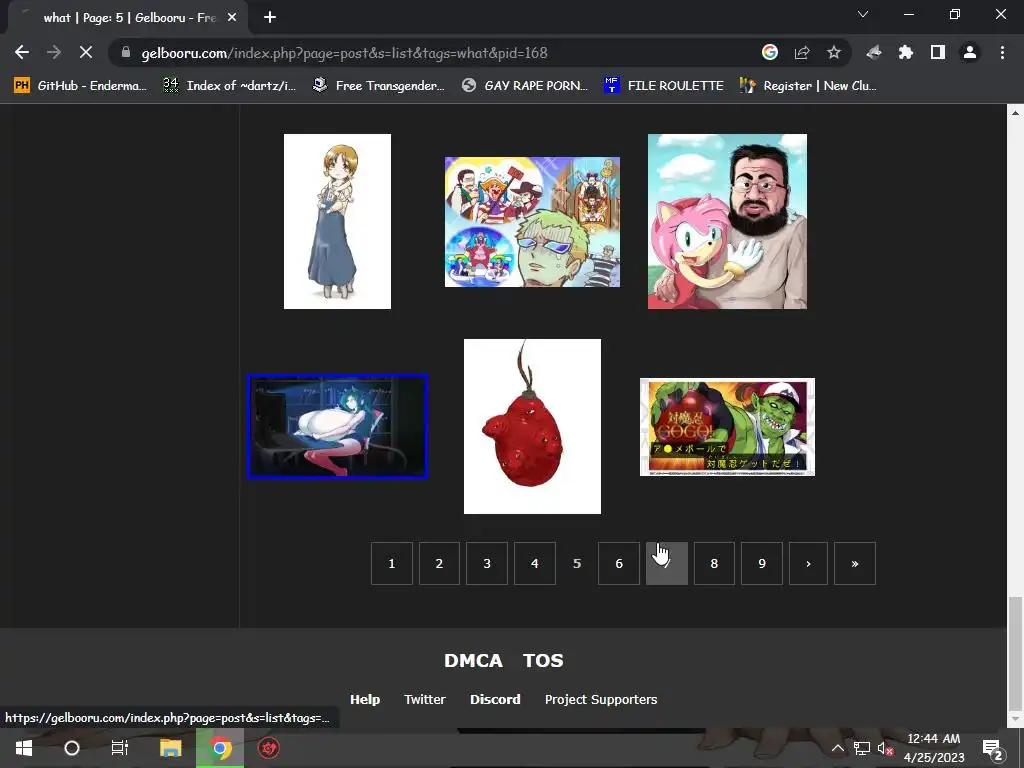Open the notification center icon
1024x768 pixels.
tap(993, 748)
